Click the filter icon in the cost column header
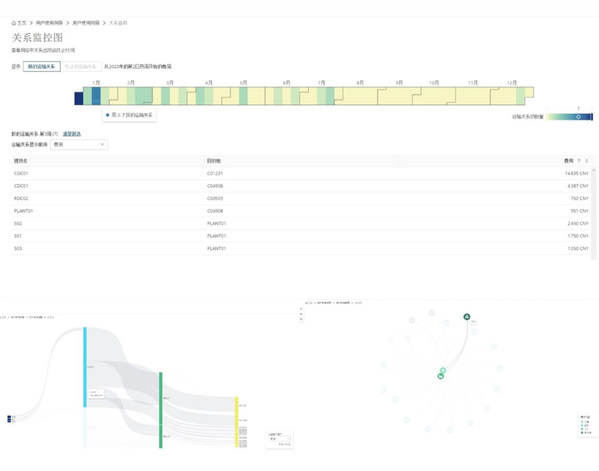 (579, 161)
